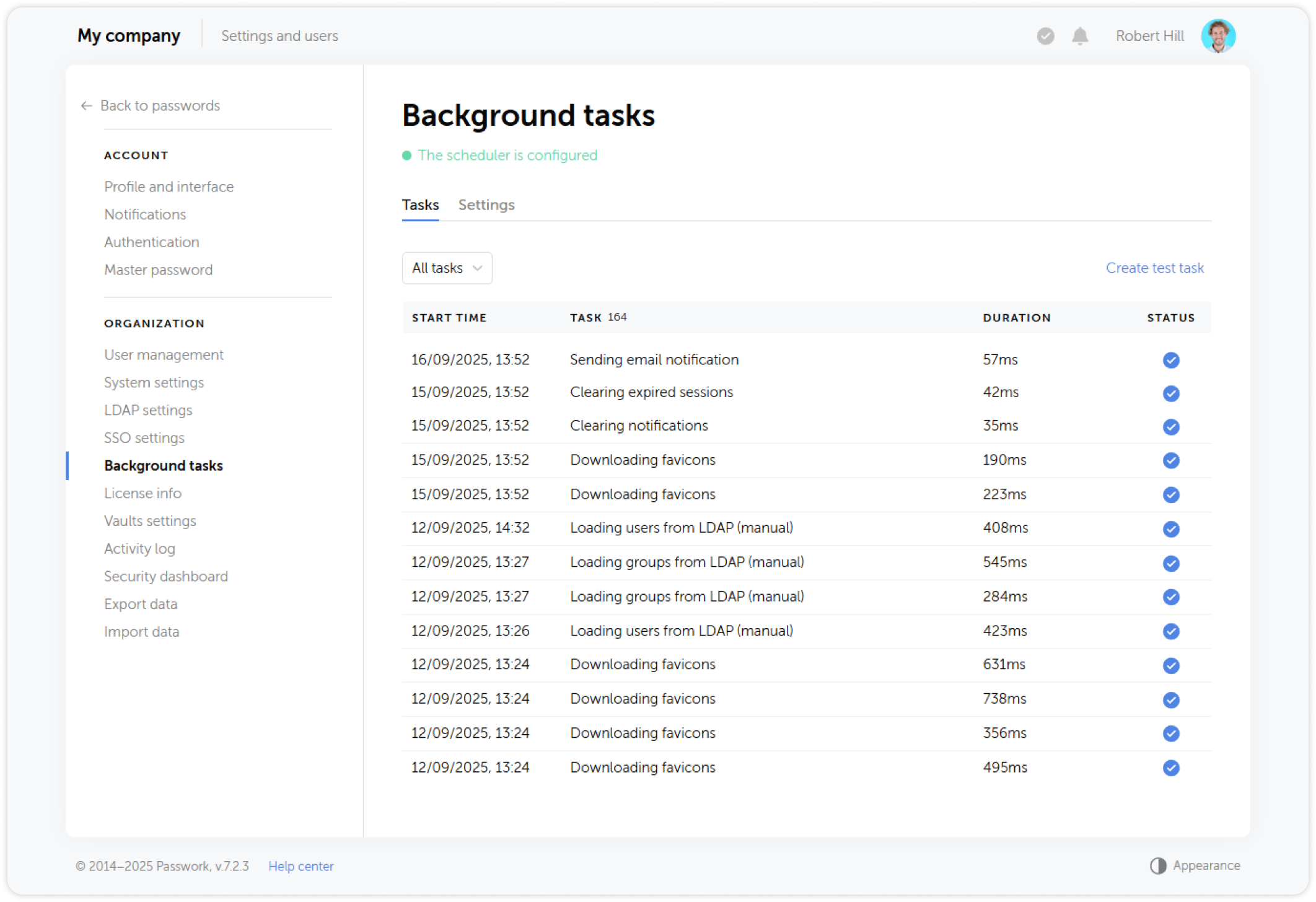Viewport: 1316px width, 902px height.
Task: Switch to the Settings tab
Action: [486, 204]
